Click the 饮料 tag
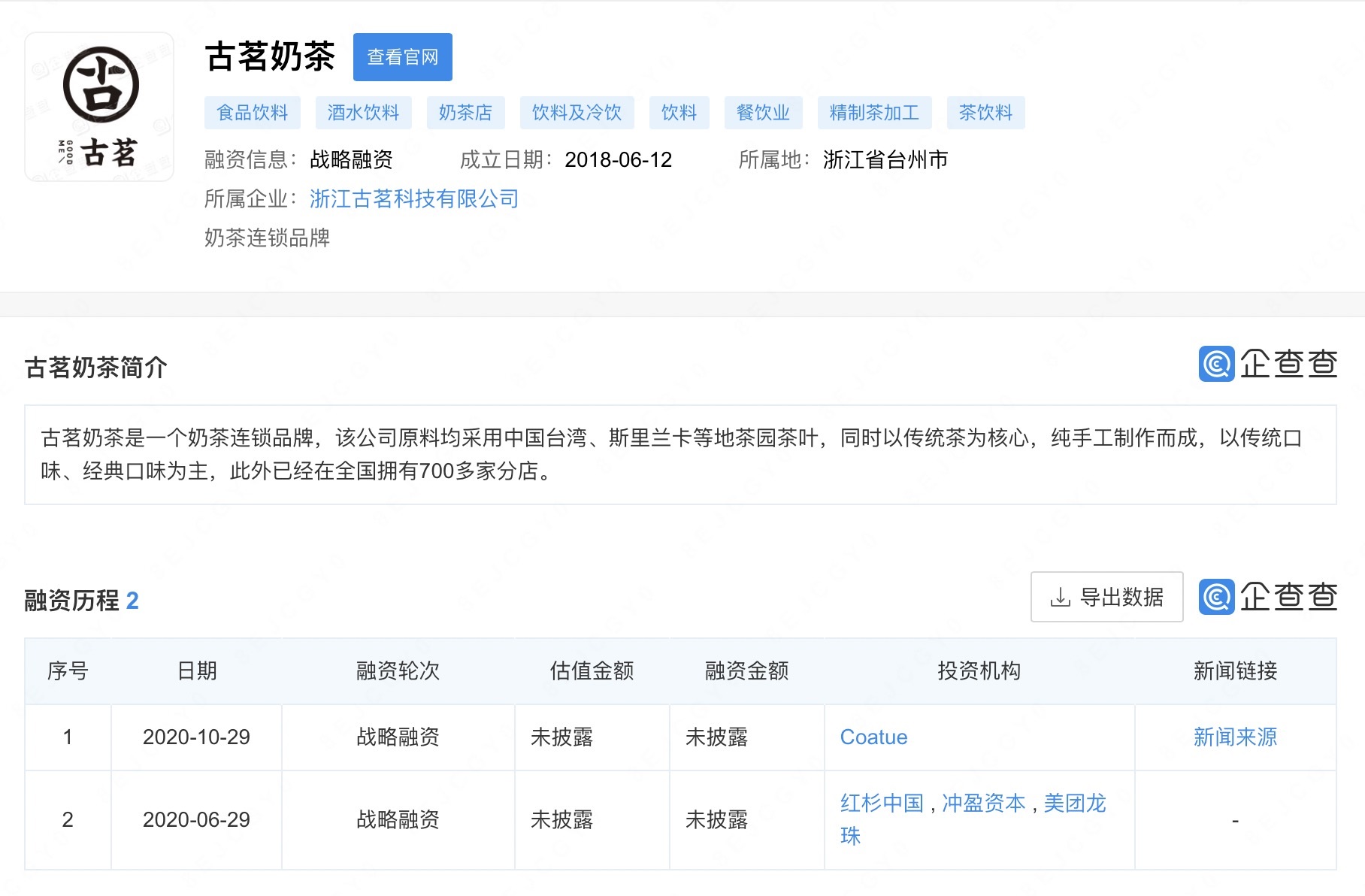 click(x=679, y=113)
